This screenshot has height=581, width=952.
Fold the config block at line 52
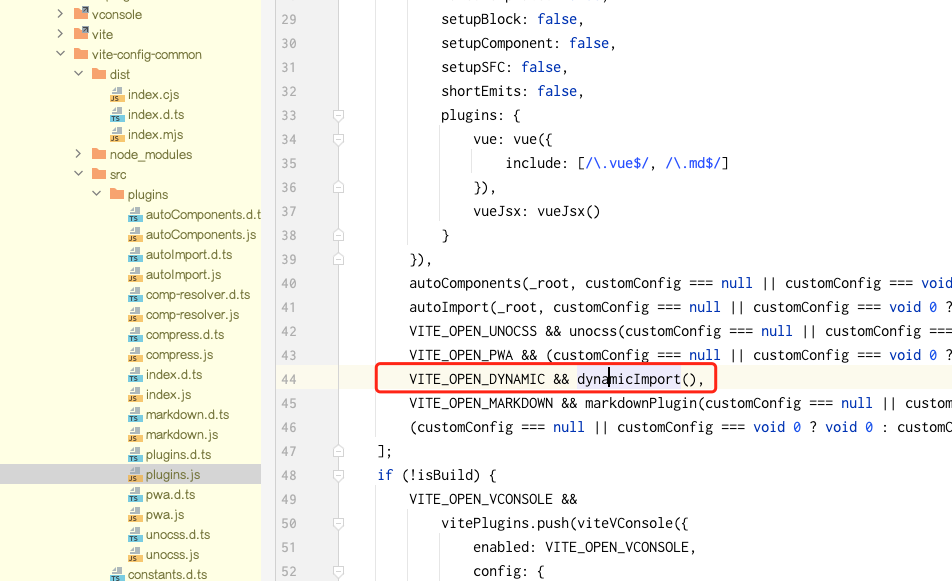click(x=339, y=571)
